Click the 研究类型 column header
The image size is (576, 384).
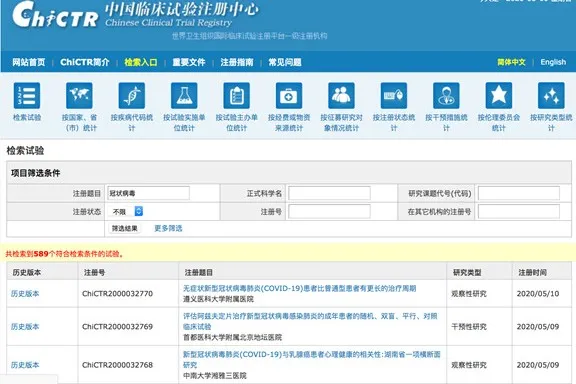coord(467,272)
